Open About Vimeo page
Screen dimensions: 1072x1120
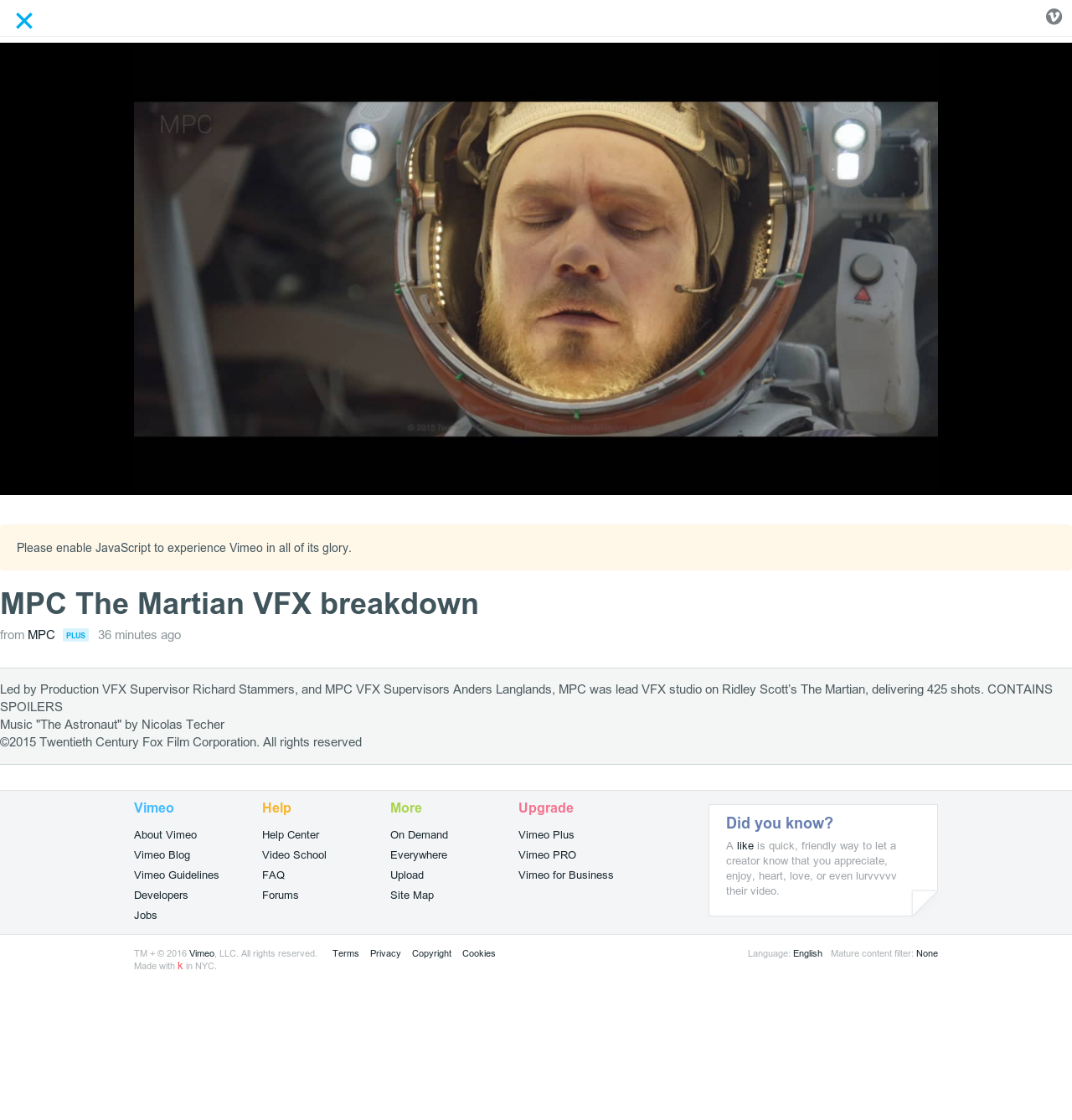pyautogui.click(x=165, y=835)
